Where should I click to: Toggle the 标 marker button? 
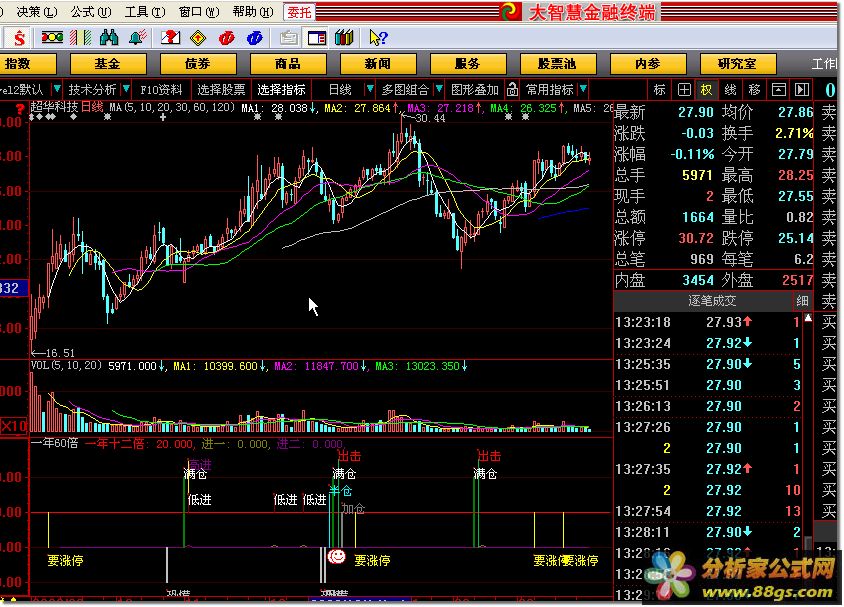point(659,89)
